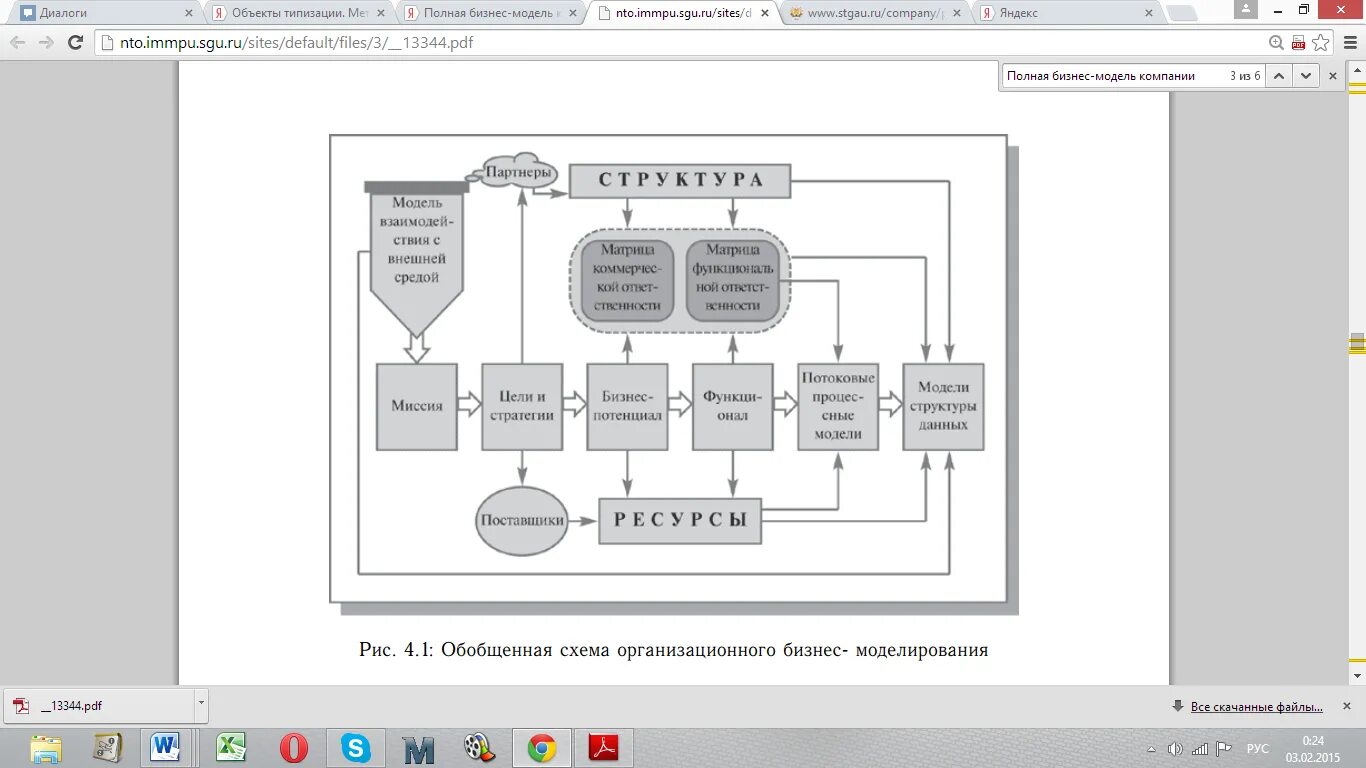The width and height of the screenshot is (1366, 768).
Task: Open a new tab
Action: 1181,13
